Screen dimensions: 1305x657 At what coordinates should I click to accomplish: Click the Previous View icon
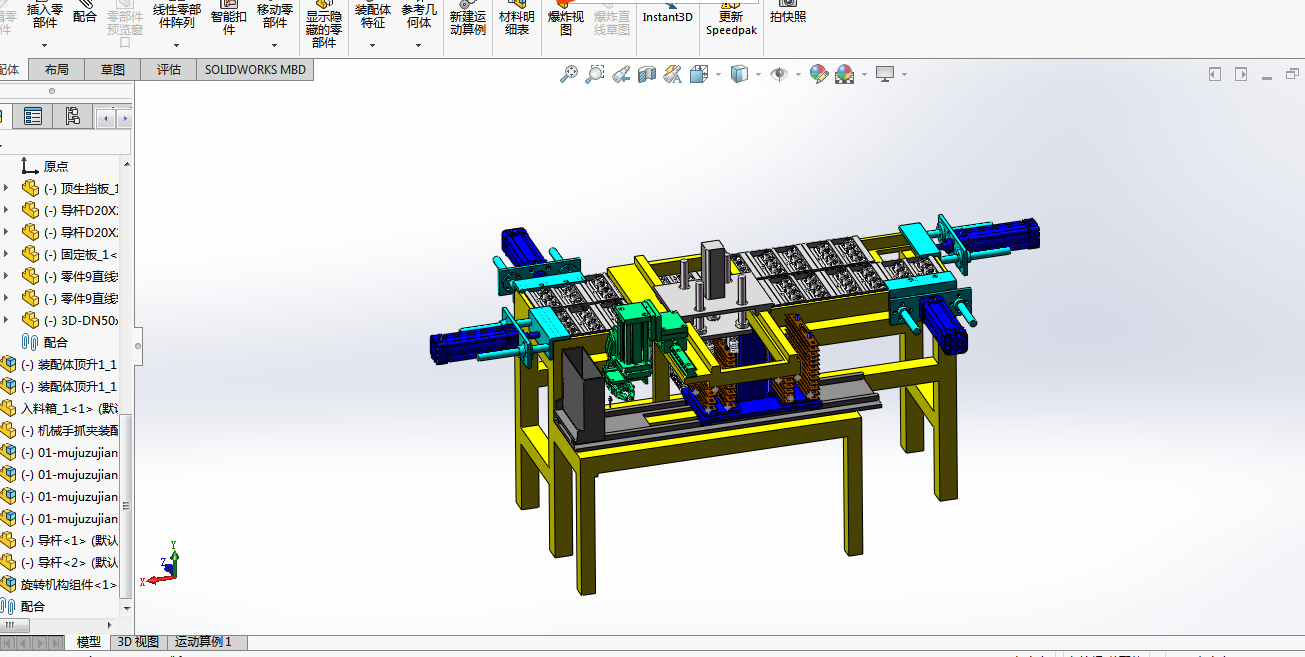point(621,74)
